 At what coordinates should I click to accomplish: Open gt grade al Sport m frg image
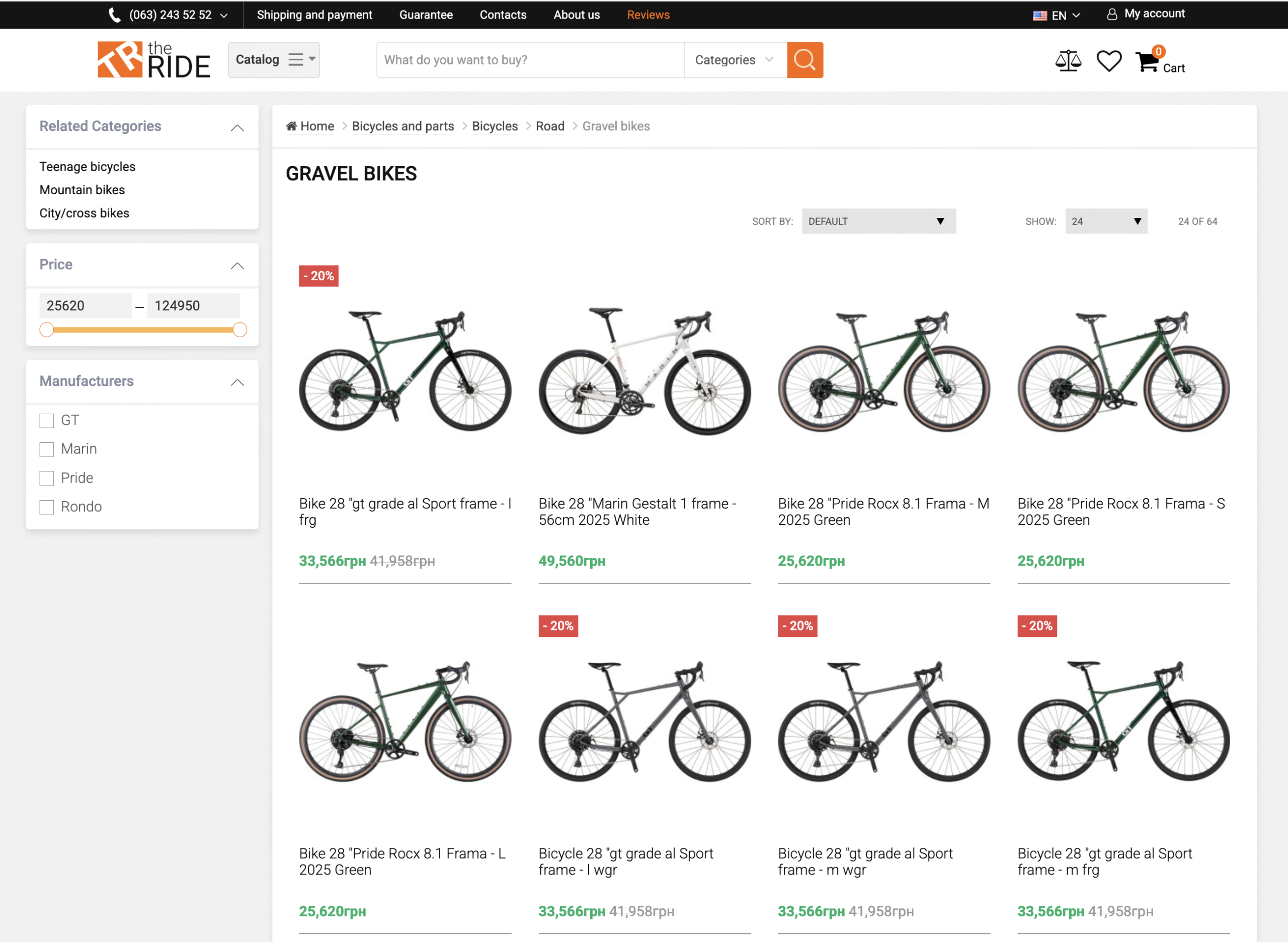pos(1123,721)
